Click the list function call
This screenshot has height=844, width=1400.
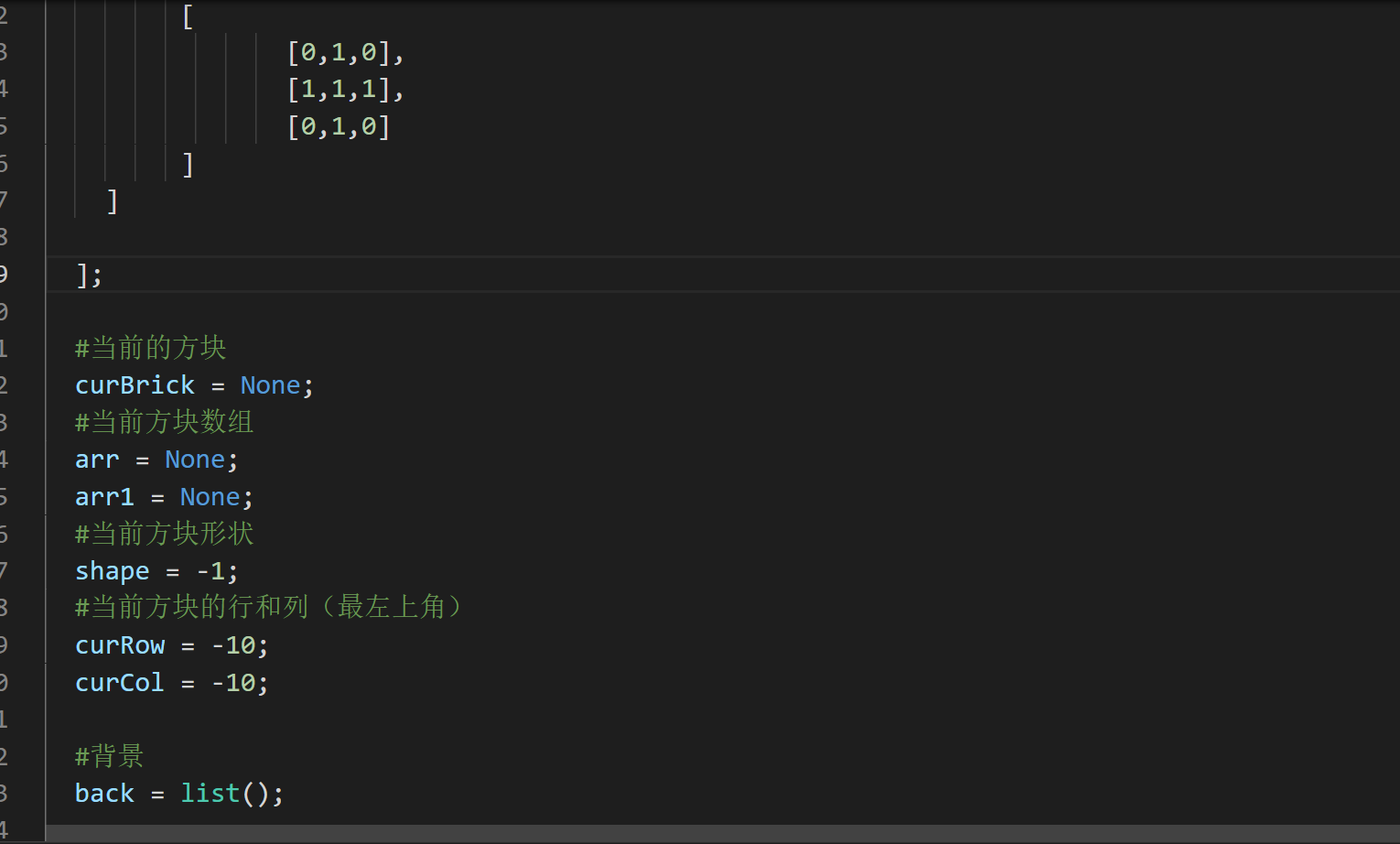[210, 794]
